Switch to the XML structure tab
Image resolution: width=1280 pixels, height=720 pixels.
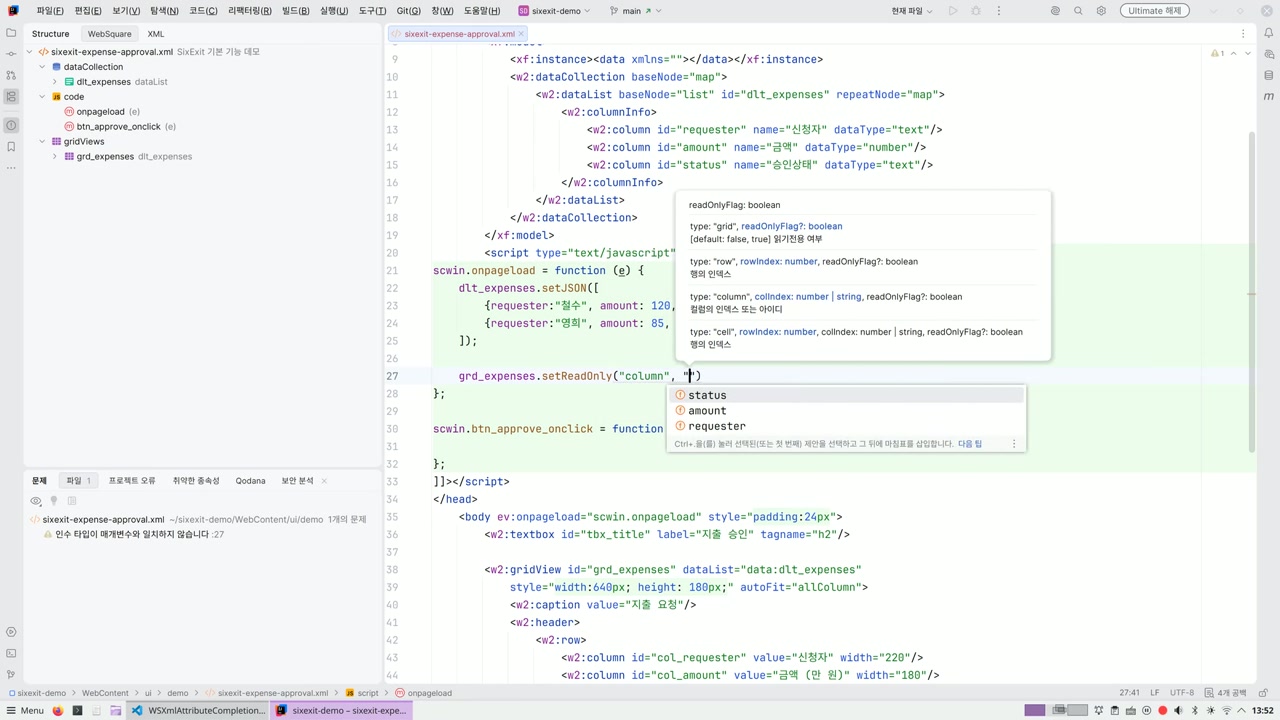pyautogui.click(x=156, y=34)
